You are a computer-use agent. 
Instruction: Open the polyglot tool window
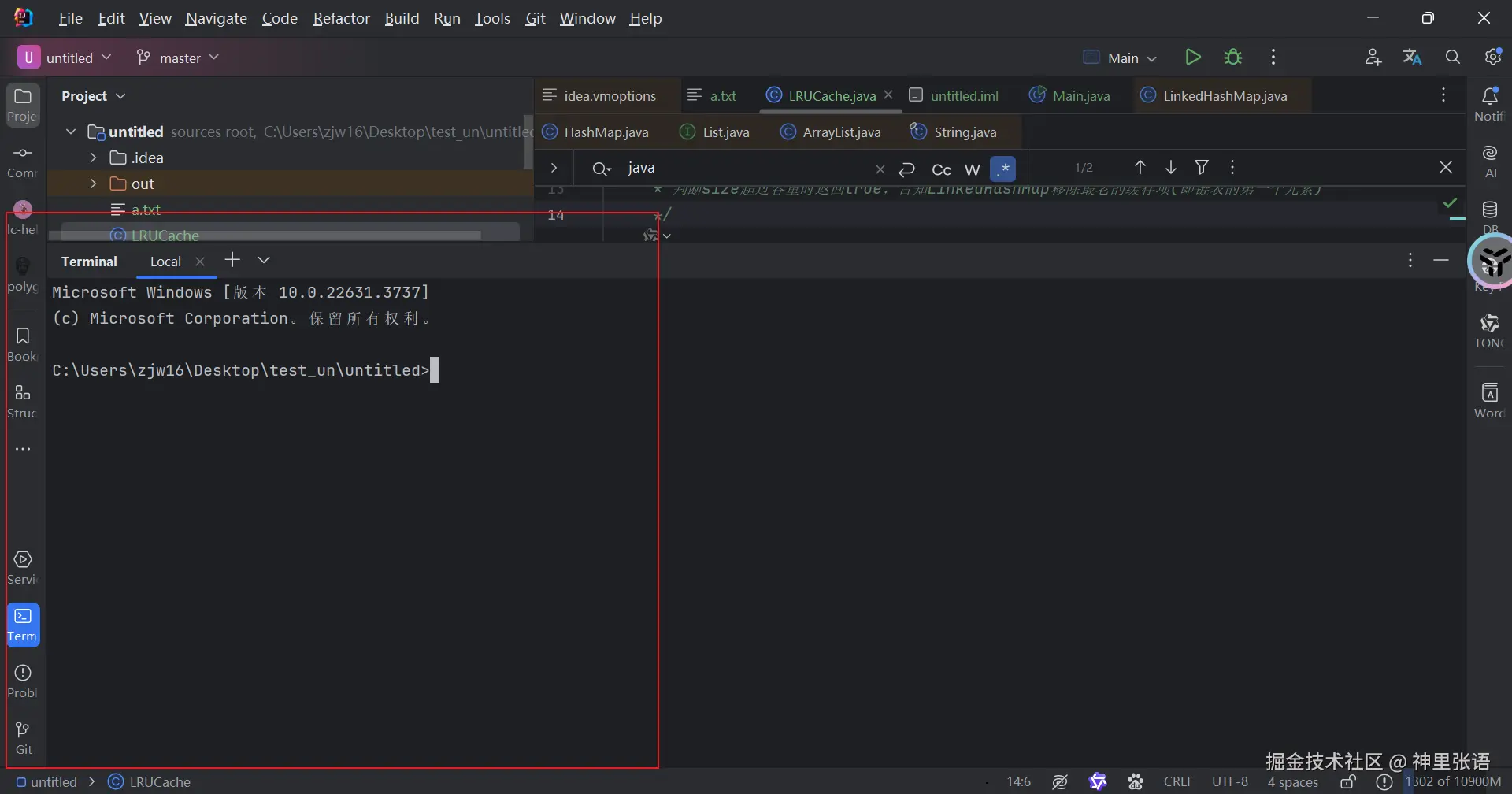click(x=23, y=274)
